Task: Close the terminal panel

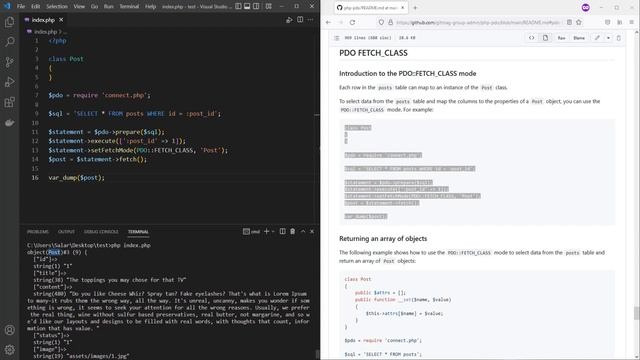Action: point(312,231)
